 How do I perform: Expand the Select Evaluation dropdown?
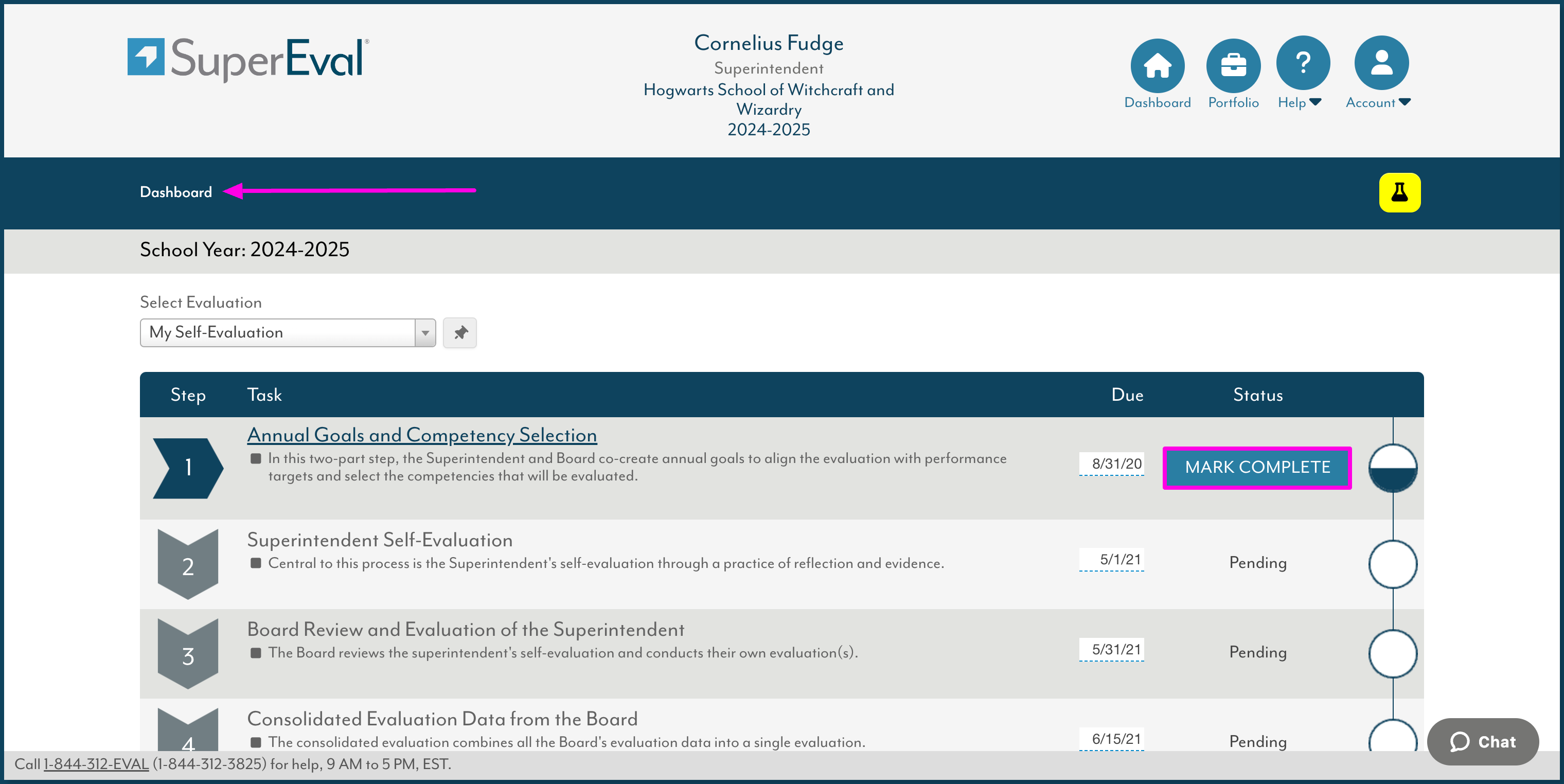point(288,333)
